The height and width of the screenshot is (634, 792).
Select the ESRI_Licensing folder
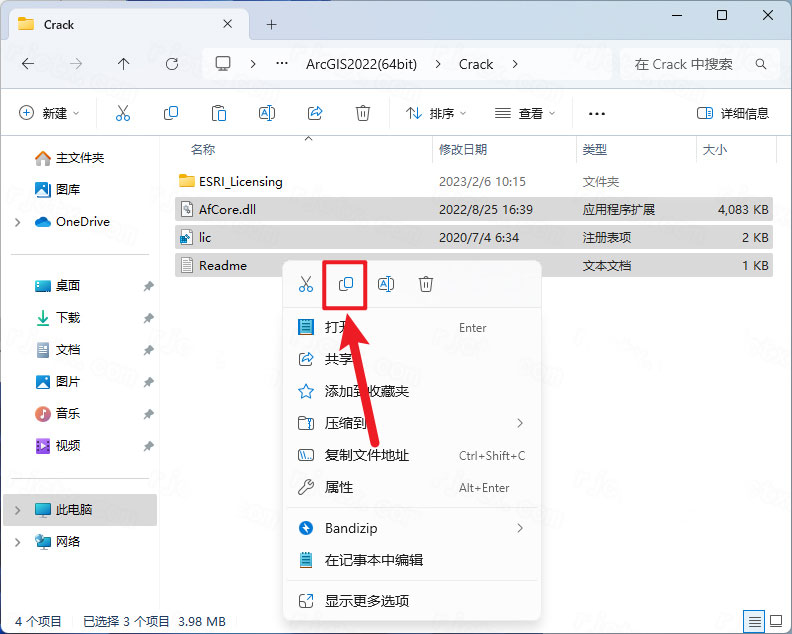tap(474, 181)
